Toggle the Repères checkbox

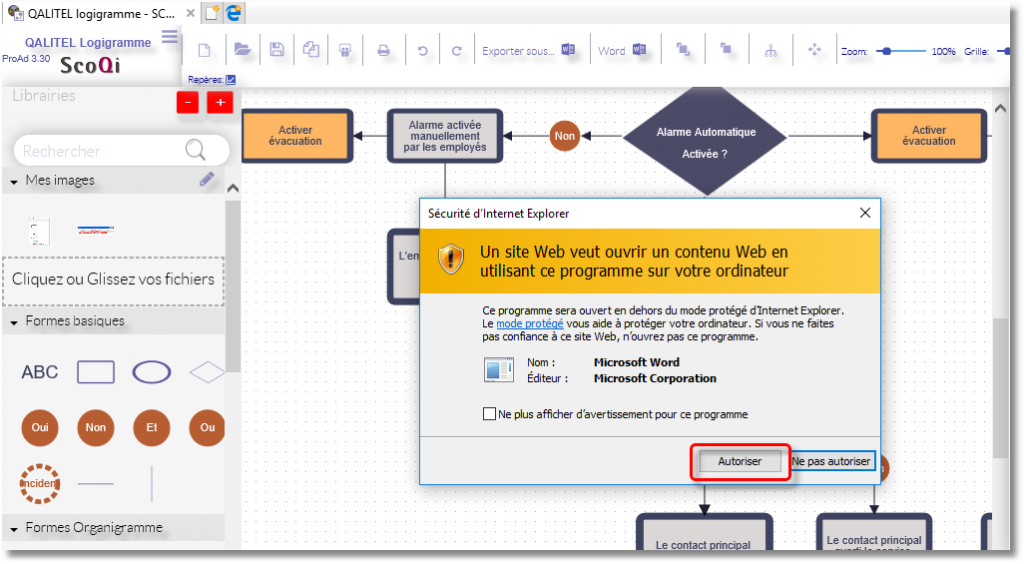coord(231,80)
